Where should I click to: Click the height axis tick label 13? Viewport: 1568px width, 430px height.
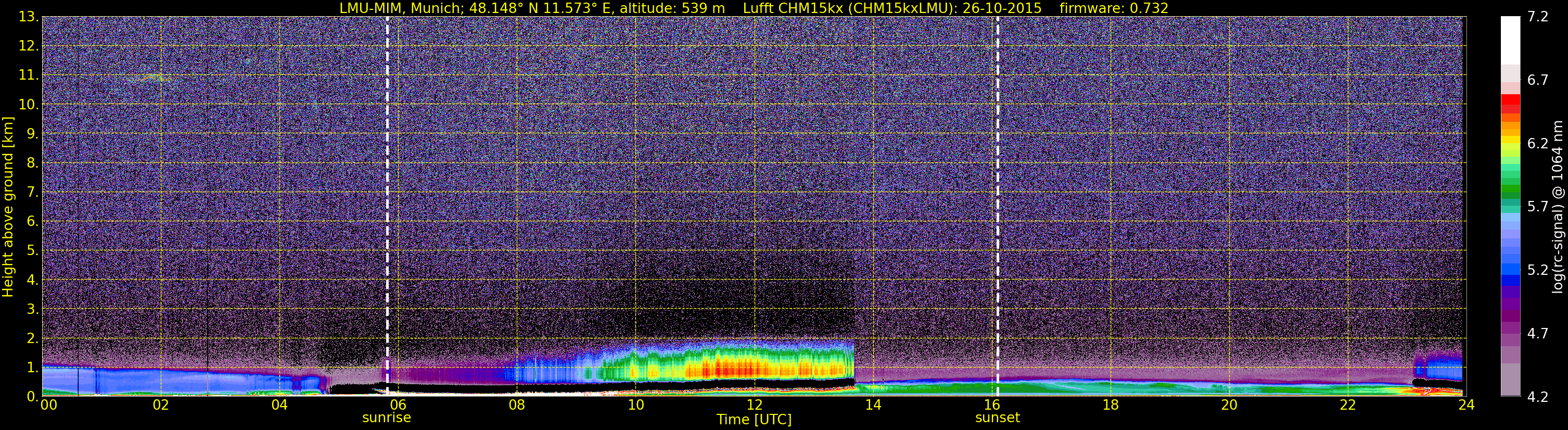(x=29, y=17)
